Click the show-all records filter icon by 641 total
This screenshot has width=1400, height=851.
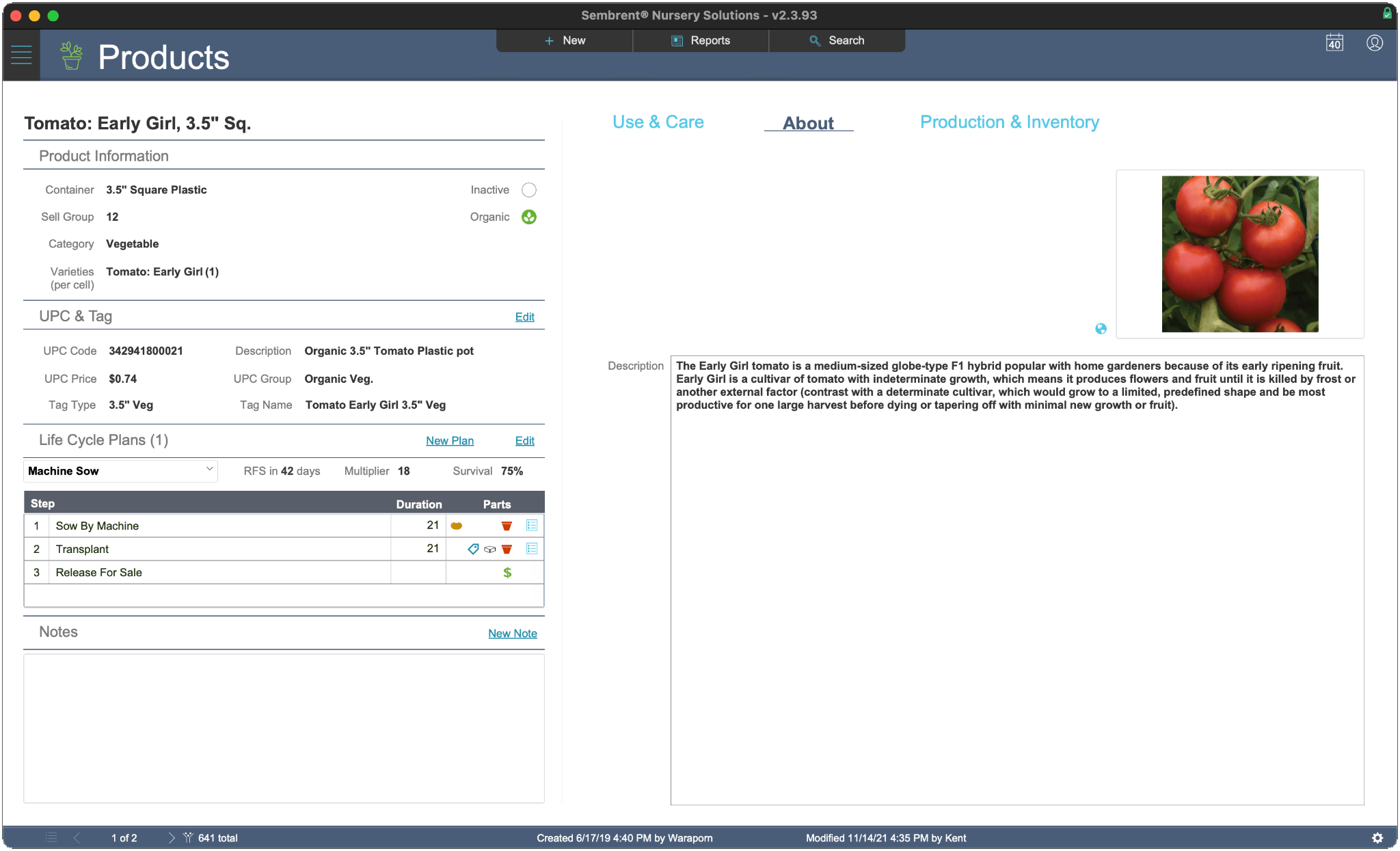click(x=188, y=838)
